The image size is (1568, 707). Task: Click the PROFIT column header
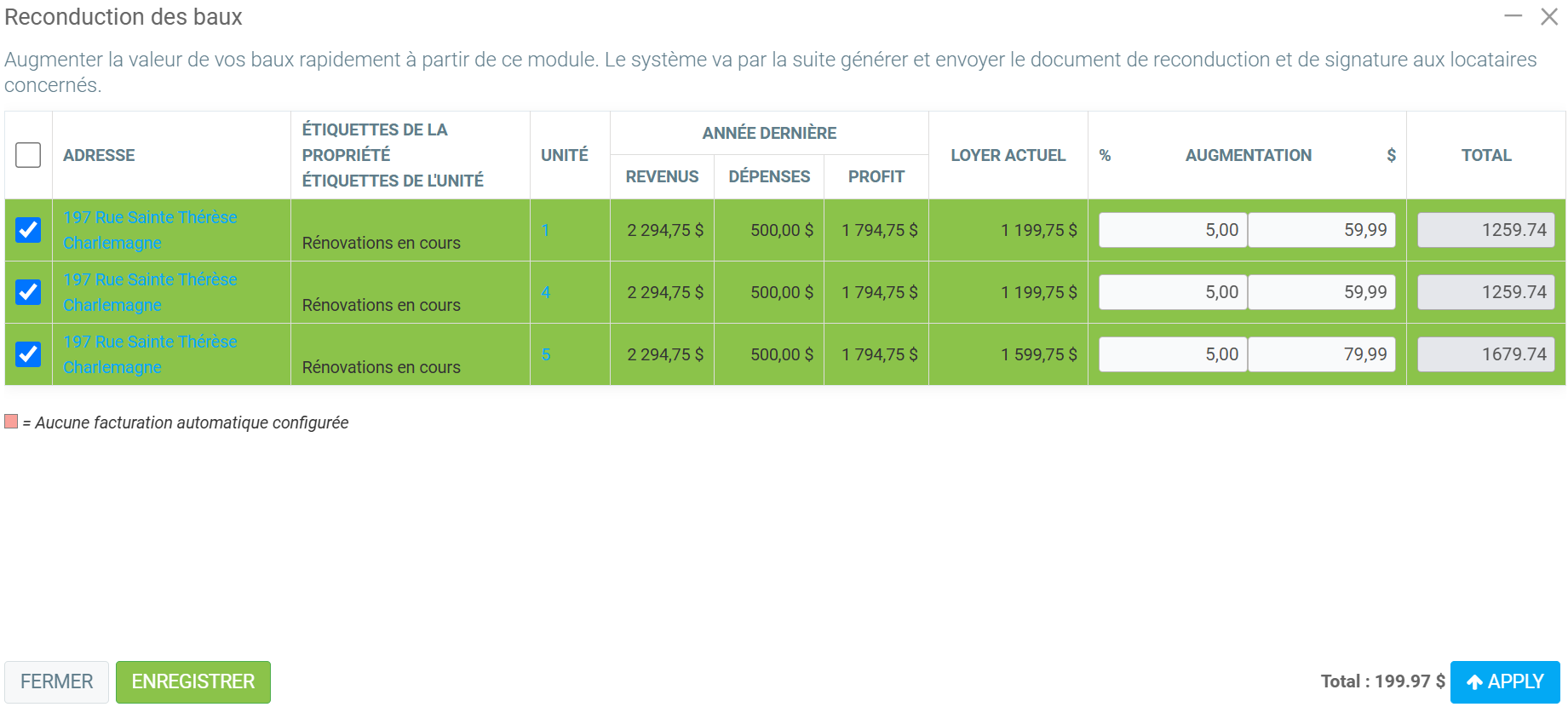click(x=876, y=176)
